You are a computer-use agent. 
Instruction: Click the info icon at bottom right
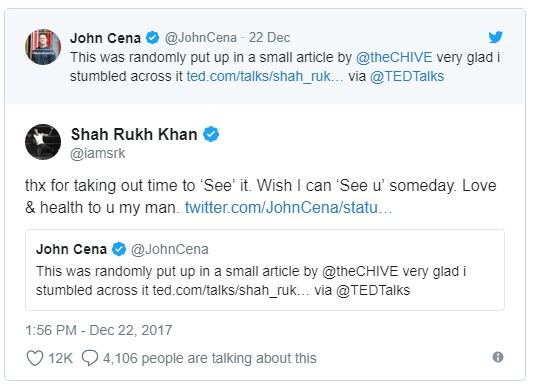498,357
